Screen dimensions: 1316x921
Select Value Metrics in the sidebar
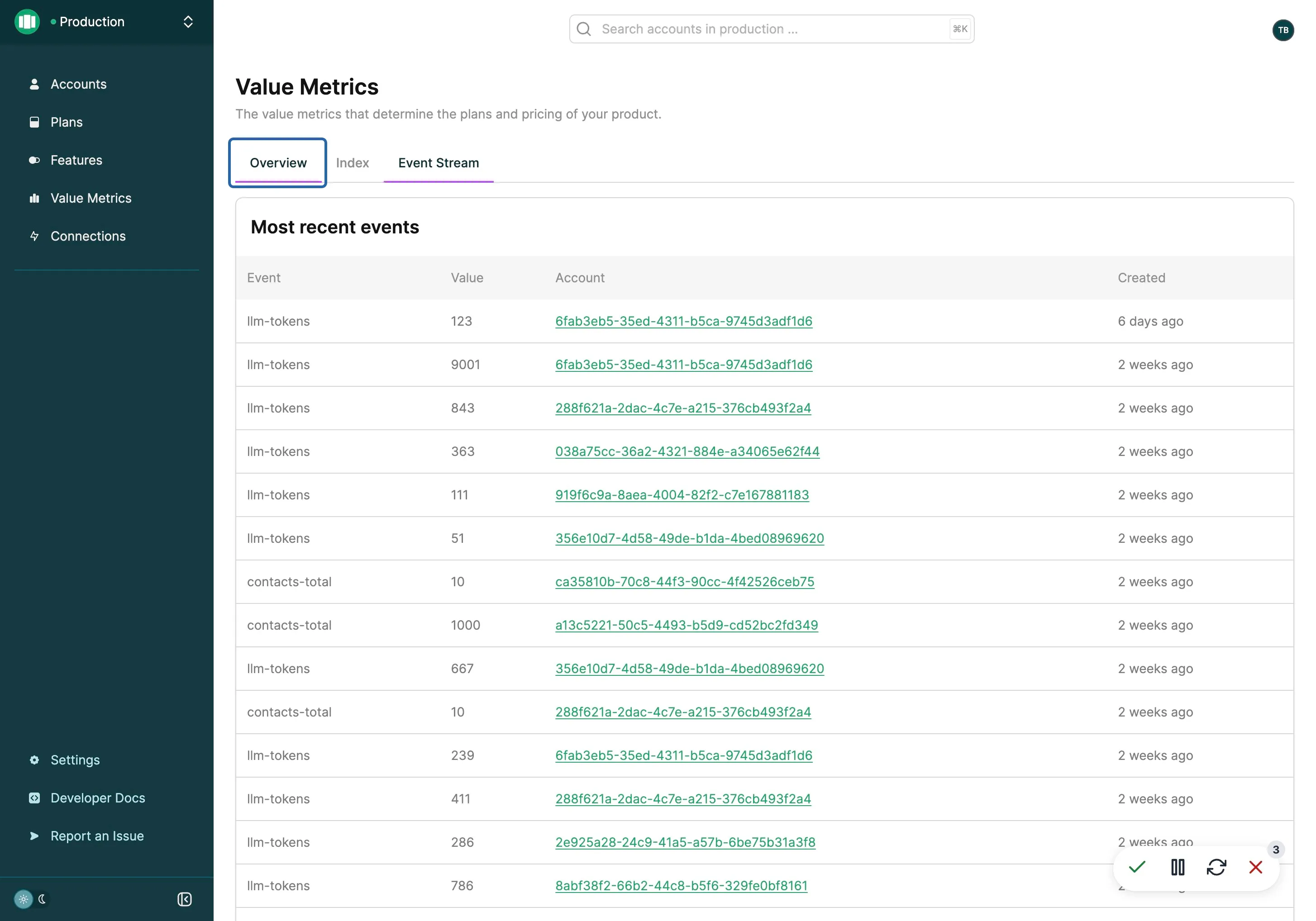(x=91, y=198)
